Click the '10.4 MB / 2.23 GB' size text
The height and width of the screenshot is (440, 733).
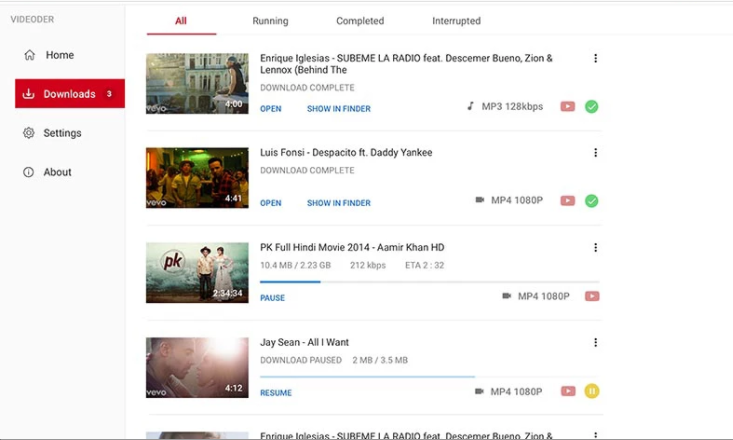click(295, 265)
